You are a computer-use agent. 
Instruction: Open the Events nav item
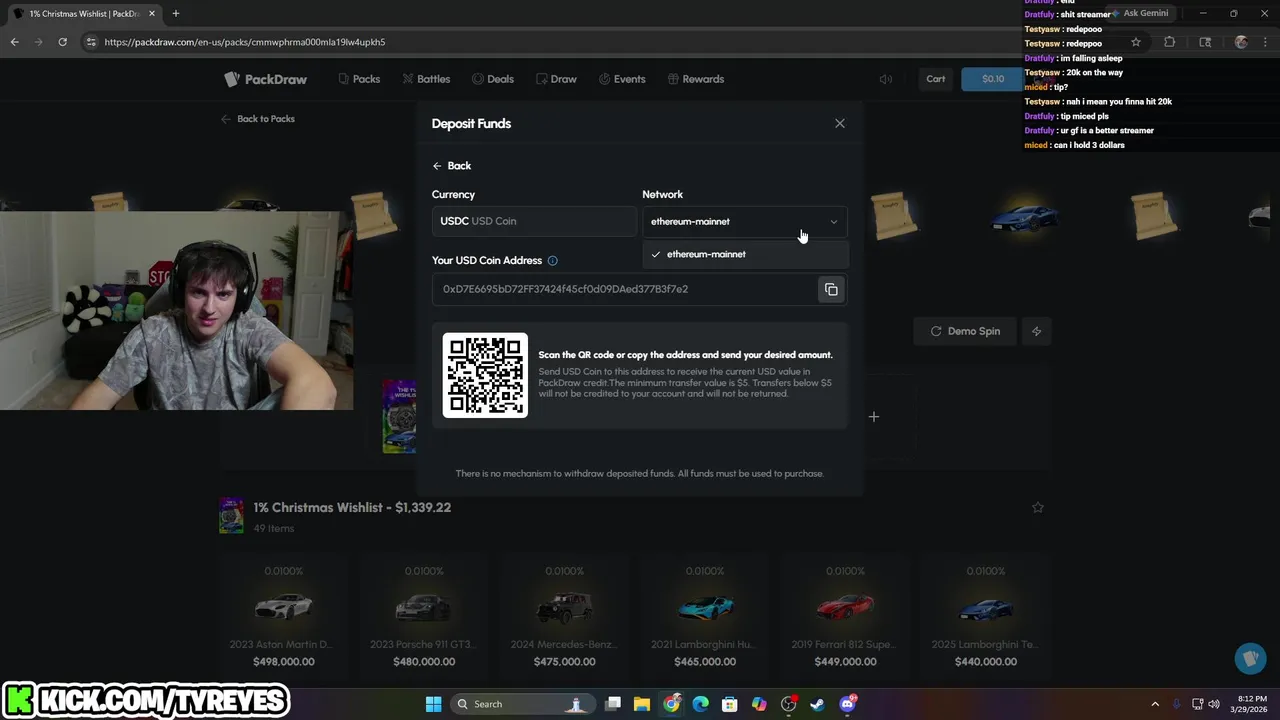tap(622, 79)
